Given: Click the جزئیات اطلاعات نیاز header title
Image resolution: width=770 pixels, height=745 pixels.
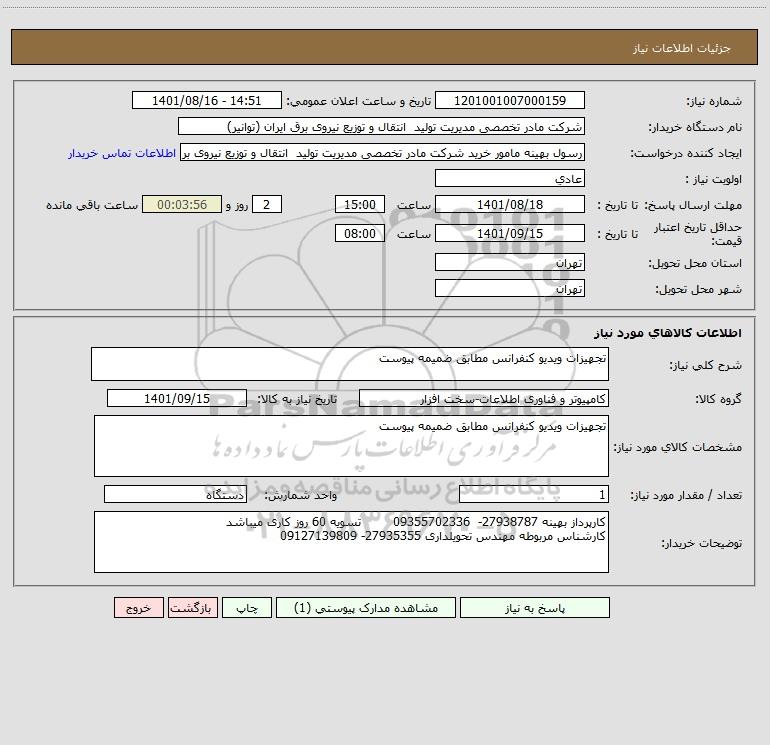Looking at the screenshot, I should (x=682, y=48).
